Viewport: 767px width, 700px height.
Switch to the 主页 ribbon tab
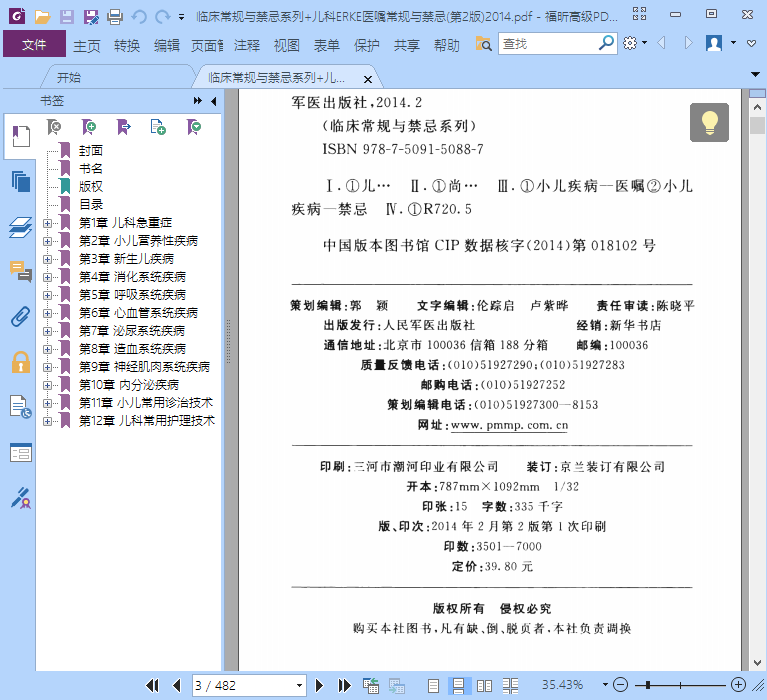pos(87,45)
